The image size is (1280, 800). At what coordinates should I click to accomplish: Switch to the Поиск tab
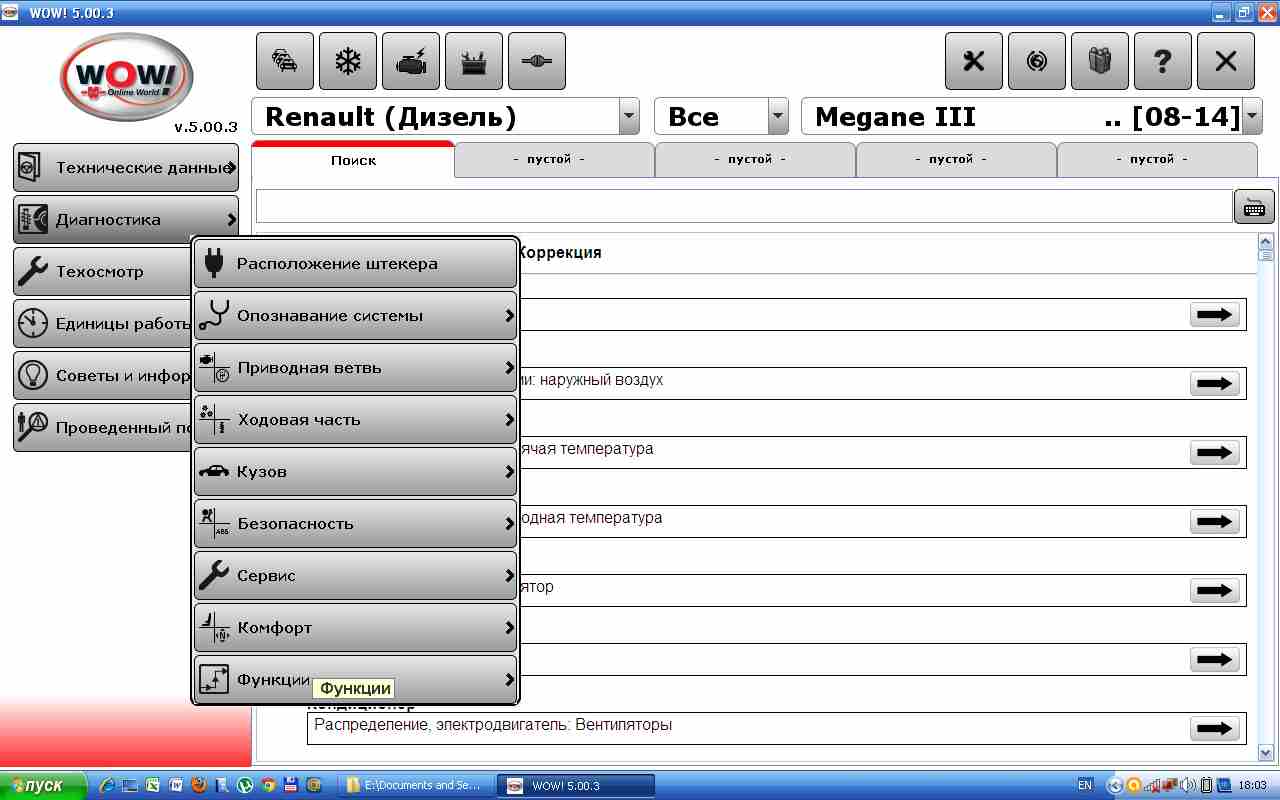click(353, 160)
